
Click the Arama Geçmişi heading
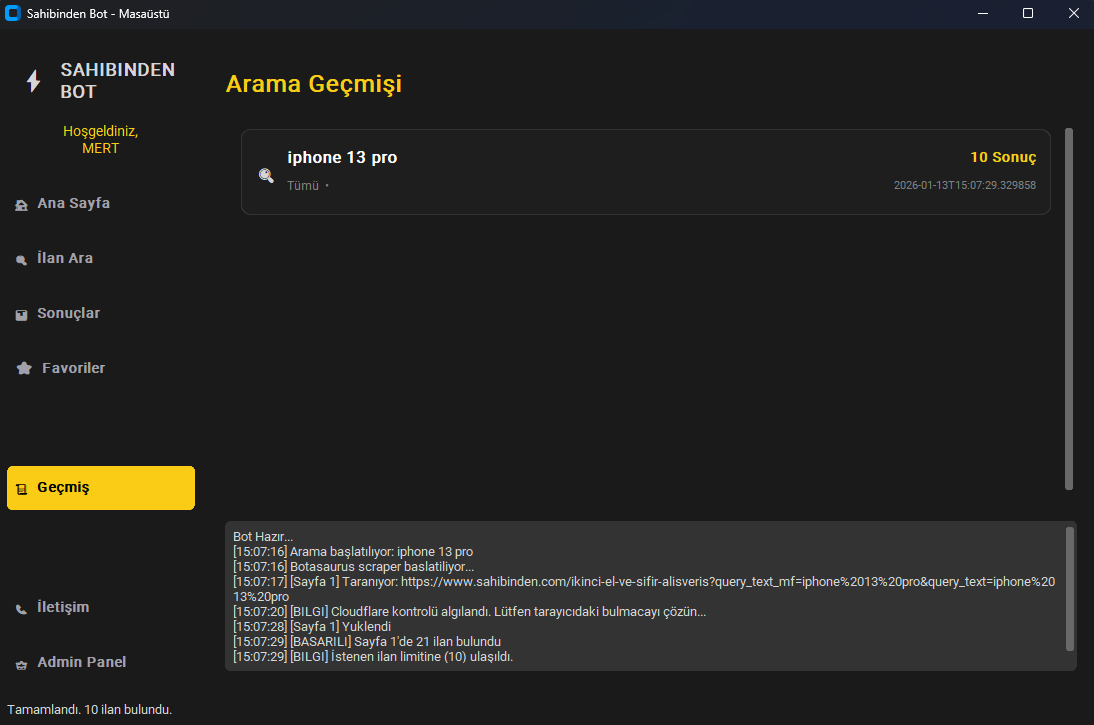pyautogui.click(x=313, y=84)
